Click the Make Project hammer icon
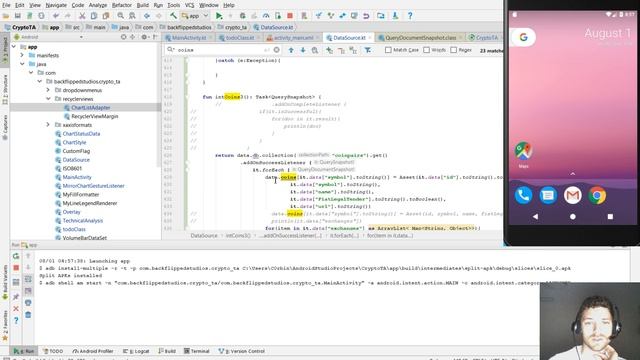The width and height of the screenshot is (640, 360). point(173,16)
